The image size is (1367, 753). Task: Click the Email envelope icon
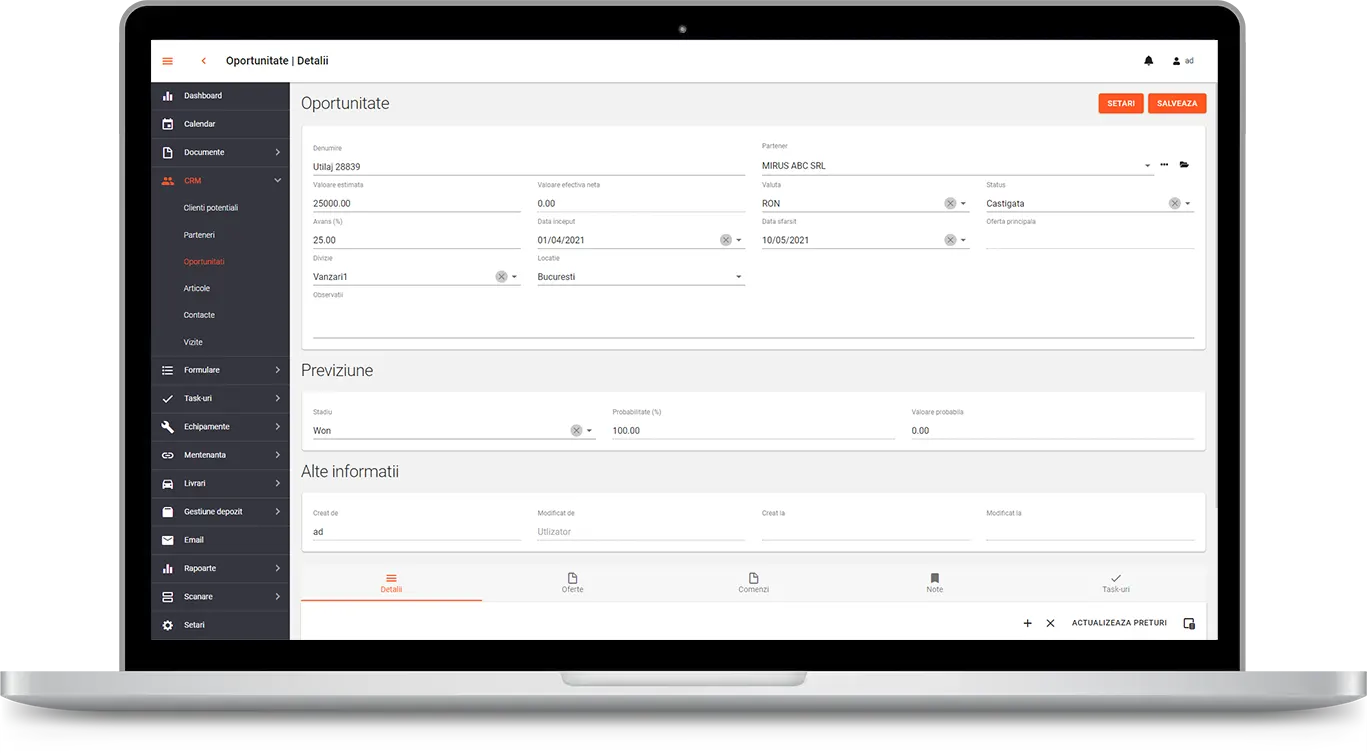click(x=167, y=540)
